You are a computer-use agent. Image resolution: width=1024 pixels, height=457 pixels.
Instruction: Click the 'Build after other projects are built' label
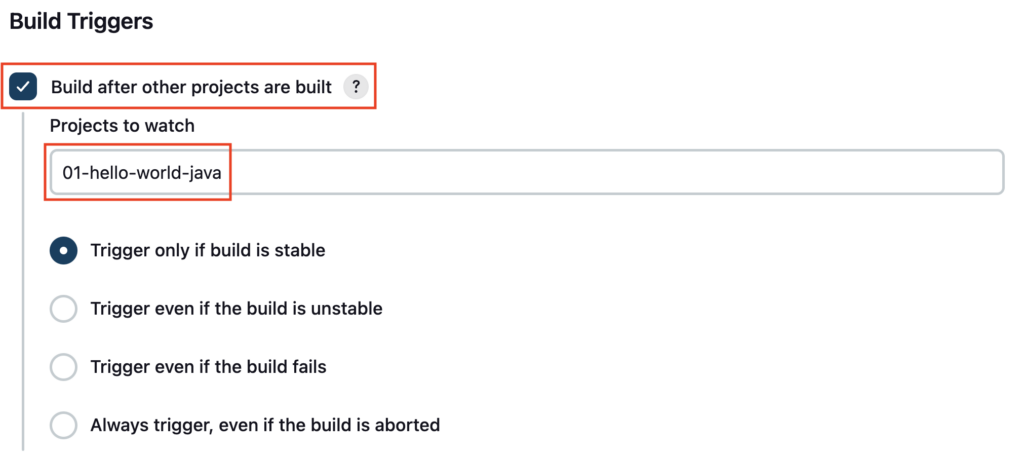tap(191, 87)
